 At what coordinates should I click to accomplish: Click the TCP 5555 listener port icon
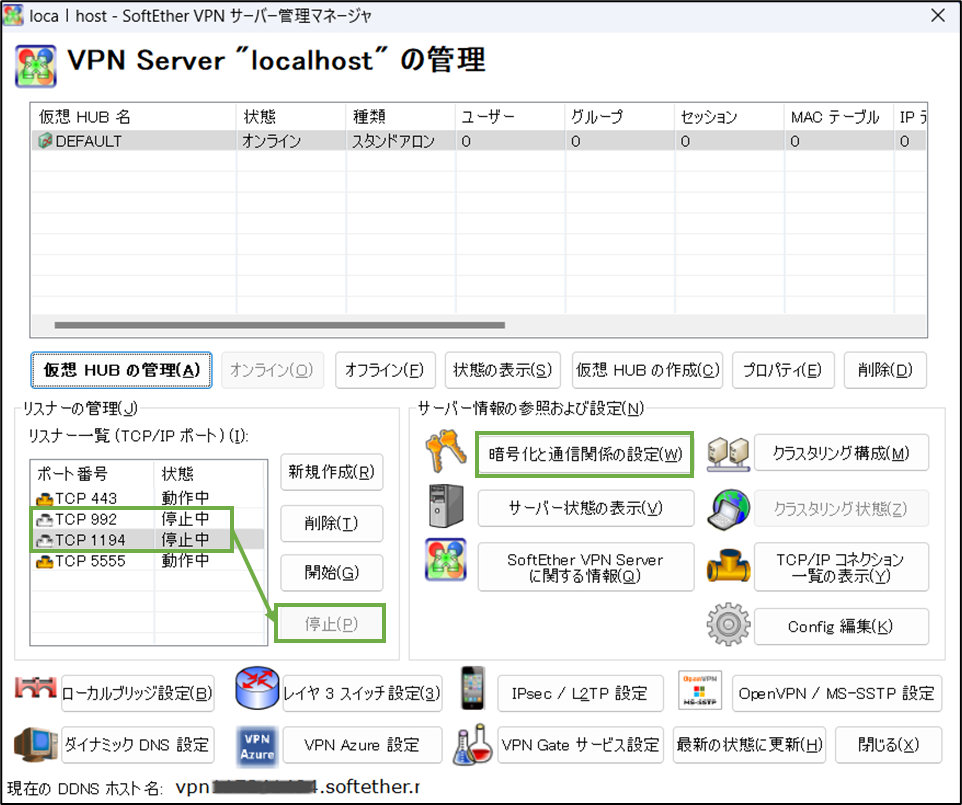click(45, 561)
